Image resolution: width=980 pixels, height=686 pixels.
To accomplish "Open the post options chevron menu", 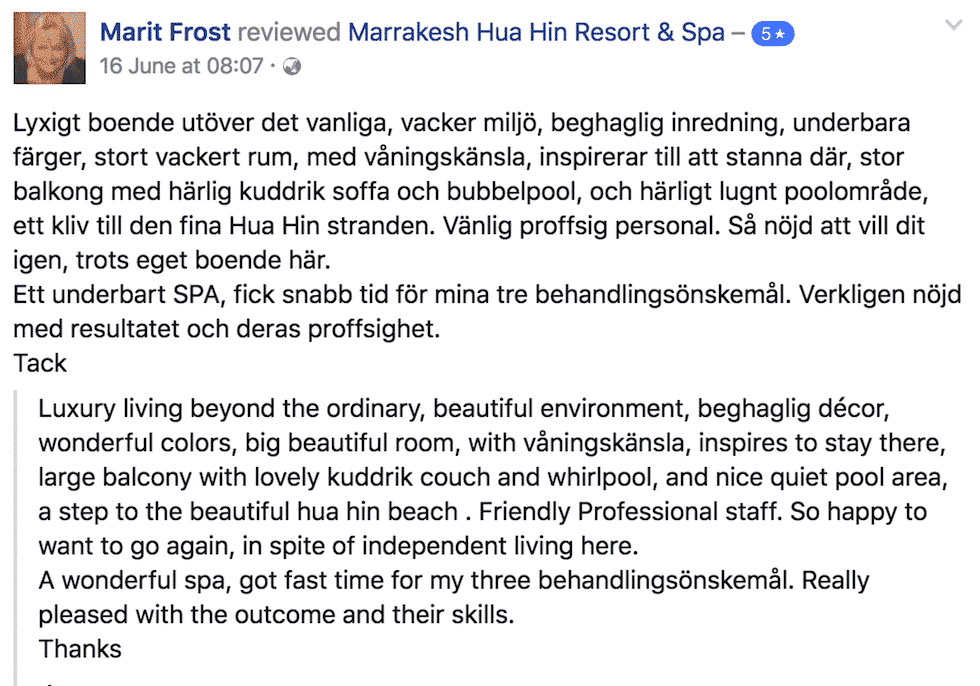I will point(953,26).
